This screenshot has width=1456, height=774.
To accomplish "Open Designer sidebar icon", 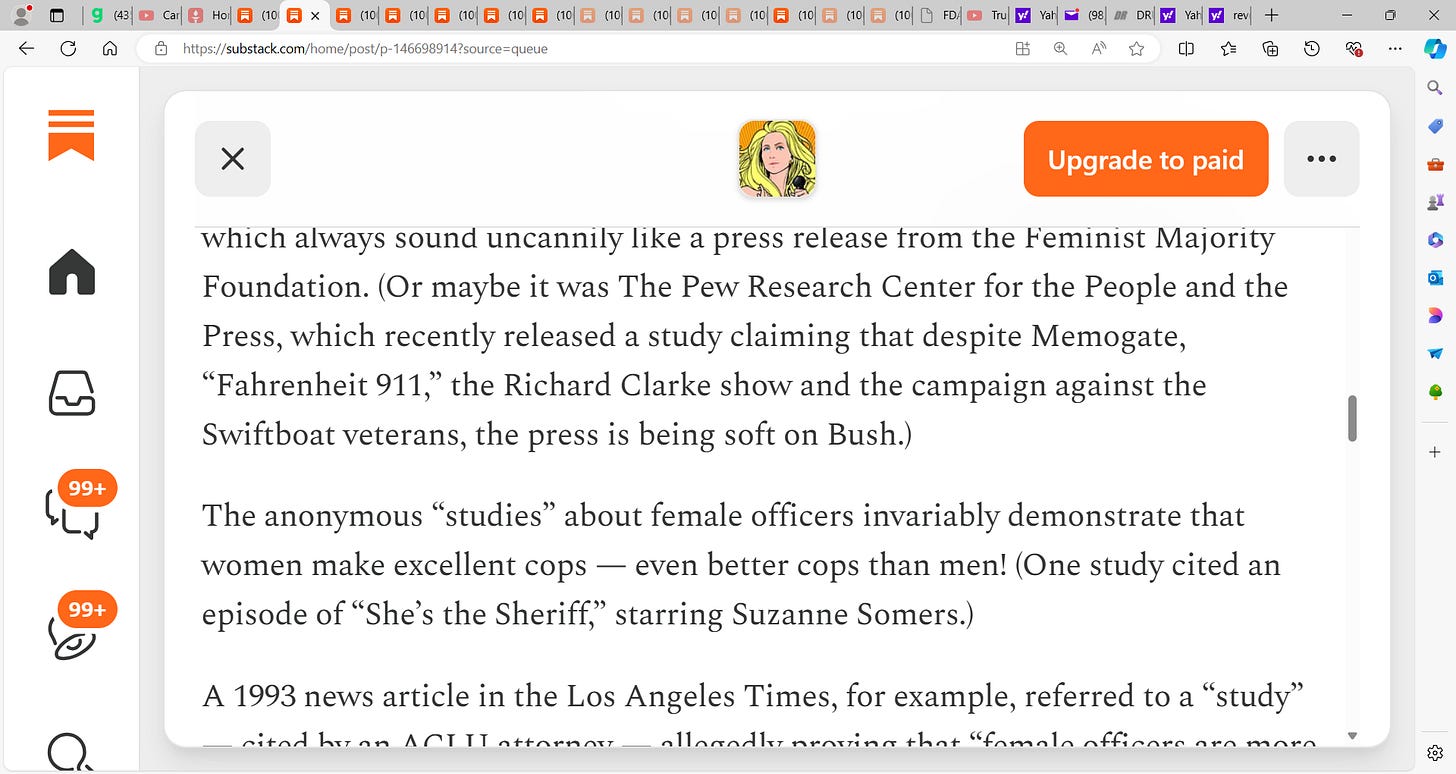I will tap(1435, 315).
